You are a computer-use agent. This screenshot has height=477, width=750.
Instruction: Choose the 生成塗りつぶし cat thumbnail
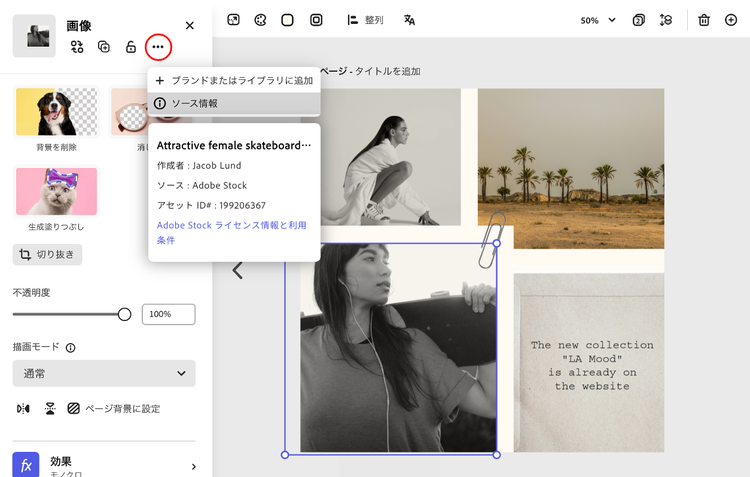pos(56,191)
